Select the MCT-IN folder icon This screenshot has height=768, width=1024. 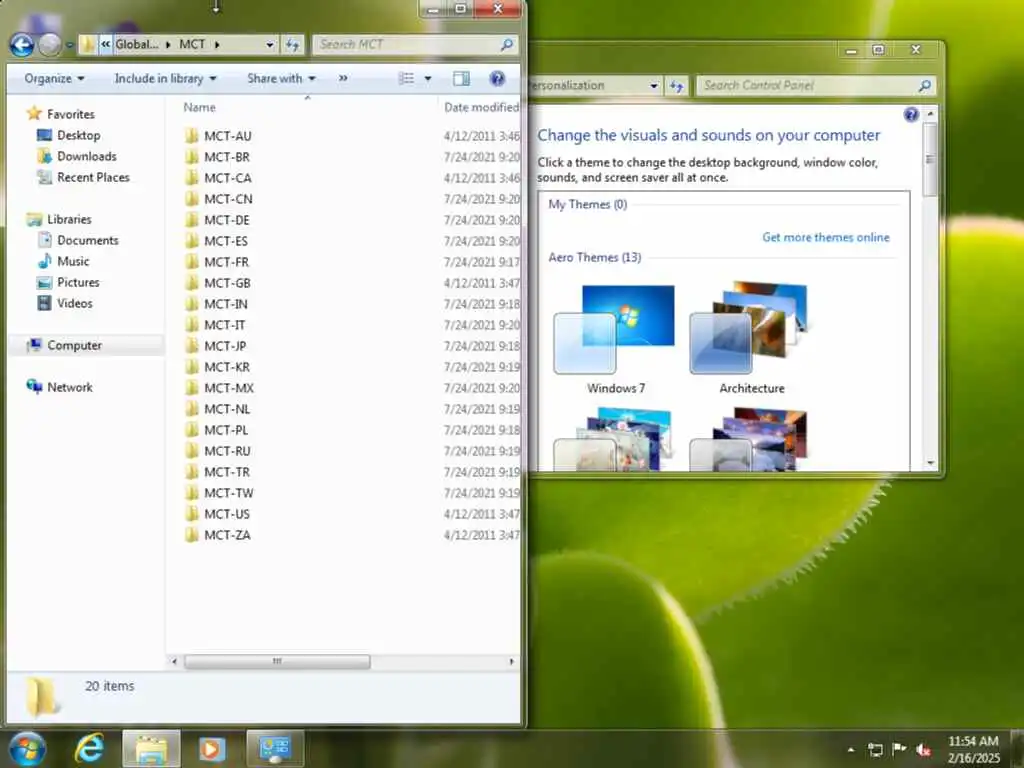[x=191, y=304]
